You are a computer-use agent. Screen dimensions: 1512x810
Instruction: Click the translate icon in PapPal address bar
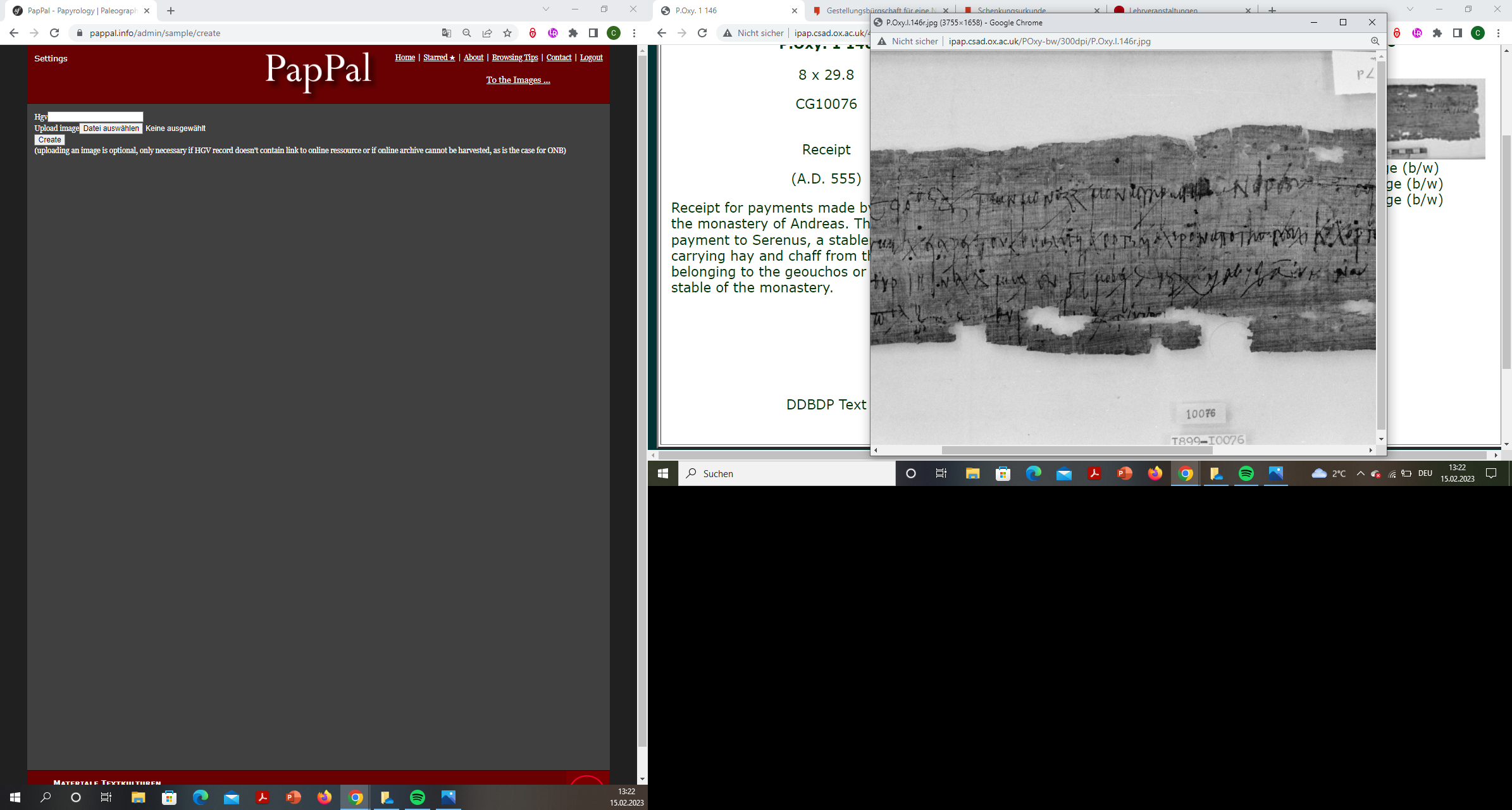(447, 33)
